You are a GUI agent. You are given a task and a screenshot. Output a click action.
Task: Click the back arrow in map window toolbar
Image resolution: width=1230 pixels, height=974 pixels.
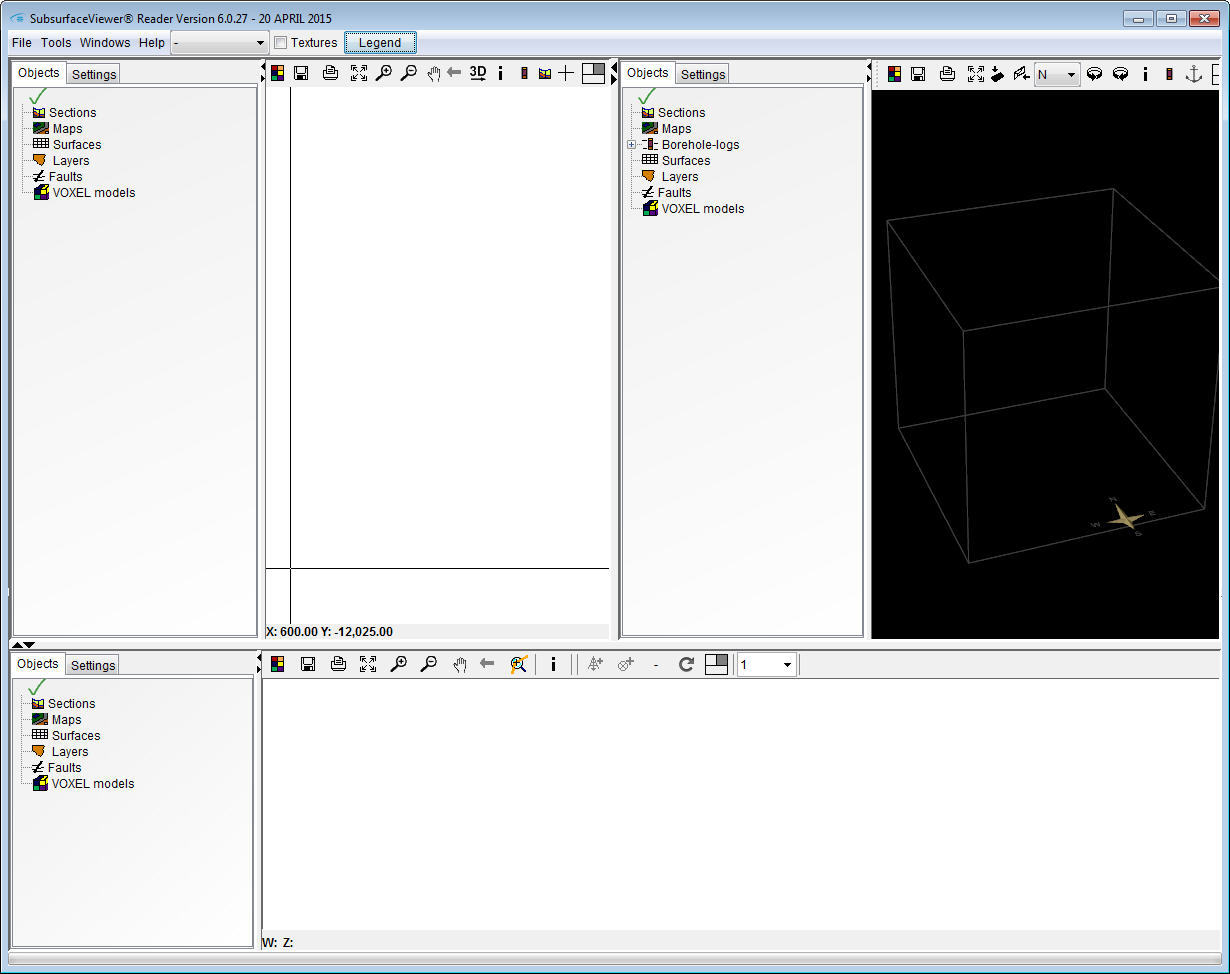(454, 73)
